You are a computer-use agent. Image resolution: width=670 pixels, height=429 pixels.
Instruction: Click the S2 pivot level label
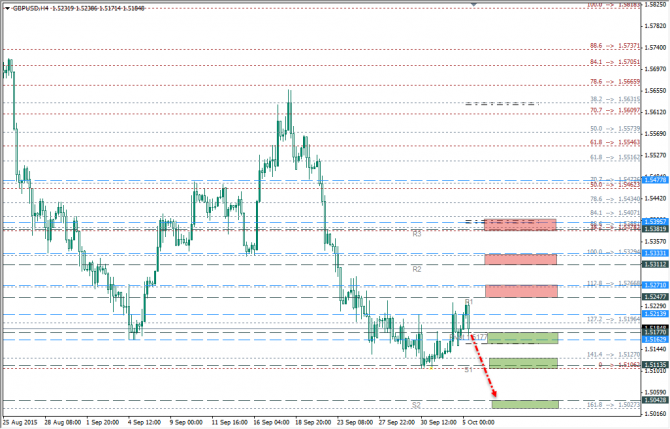[417, 404]
